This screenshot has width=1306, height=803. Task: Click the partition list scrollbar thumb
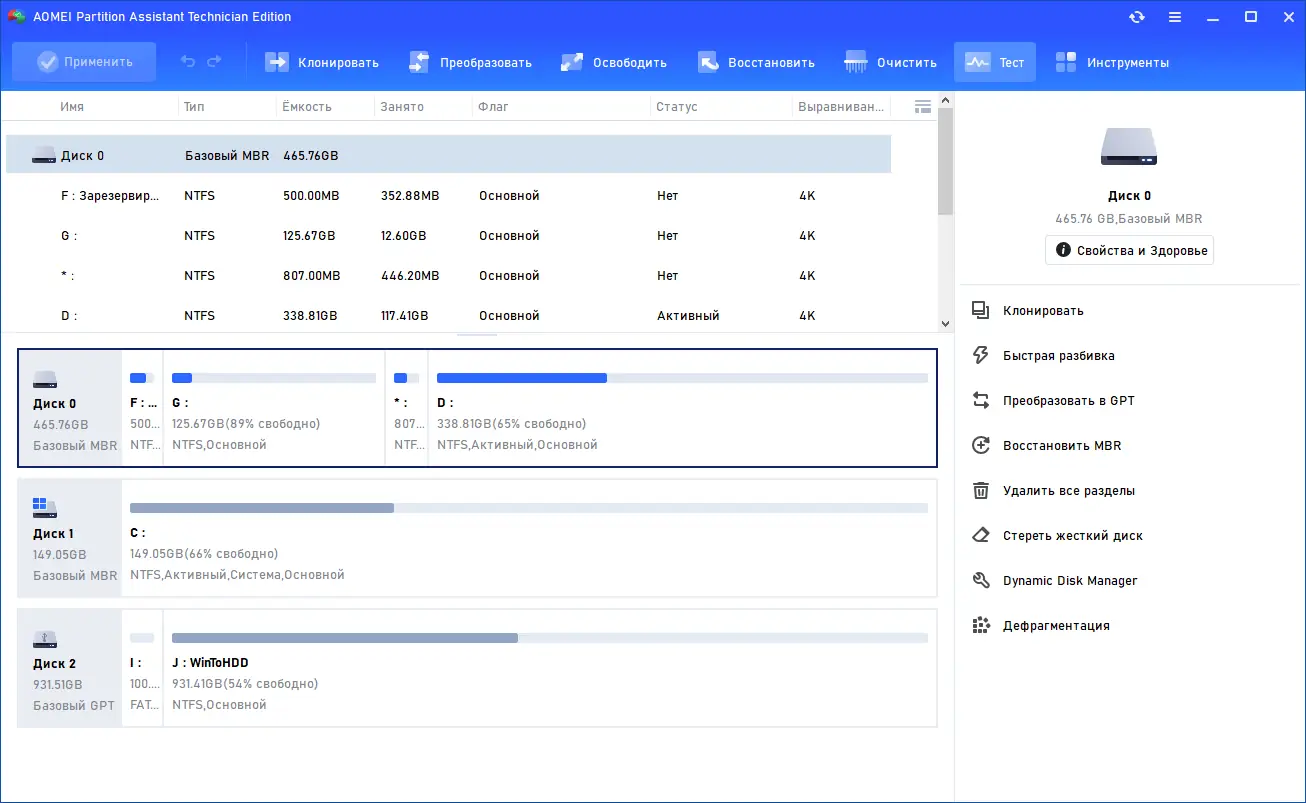(x=946, y=161)
